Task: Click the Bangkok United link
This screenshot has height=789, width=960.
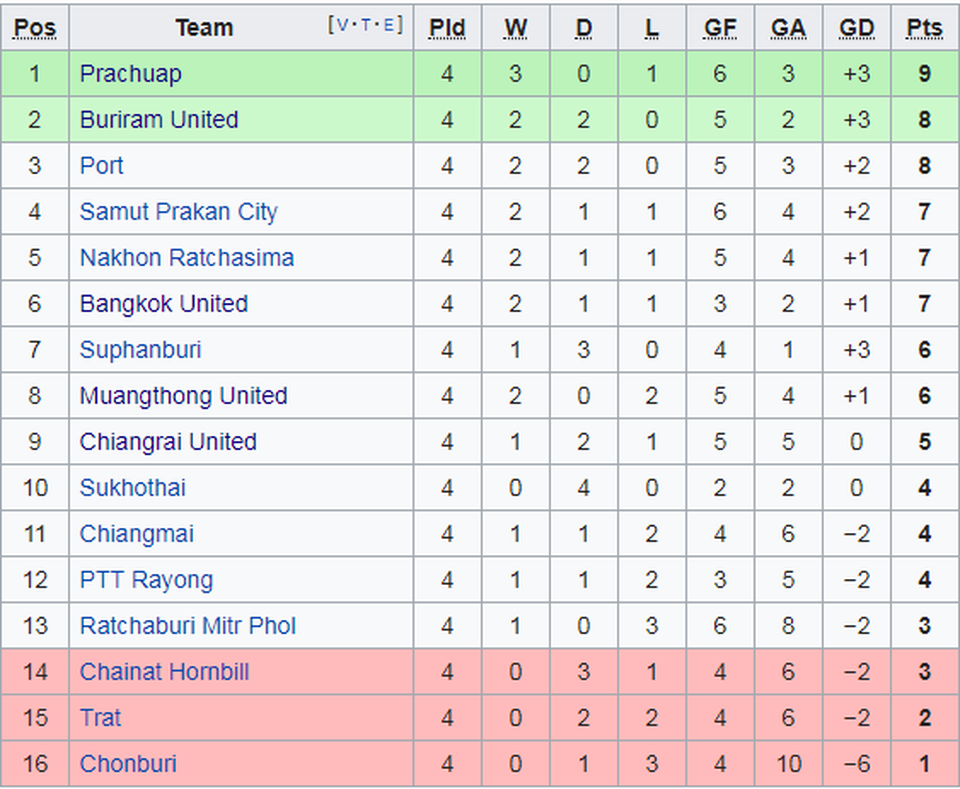Action: (163, 304)
